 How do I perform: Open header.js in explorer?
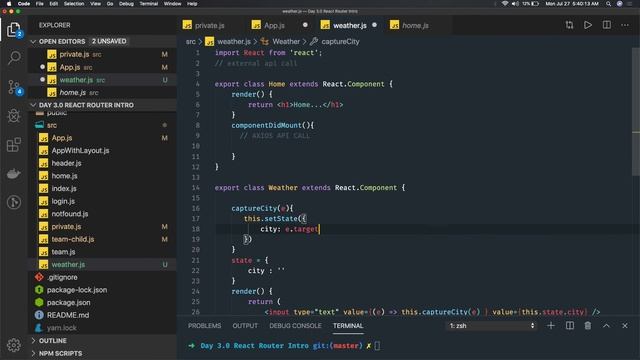[x=67, y=163]
